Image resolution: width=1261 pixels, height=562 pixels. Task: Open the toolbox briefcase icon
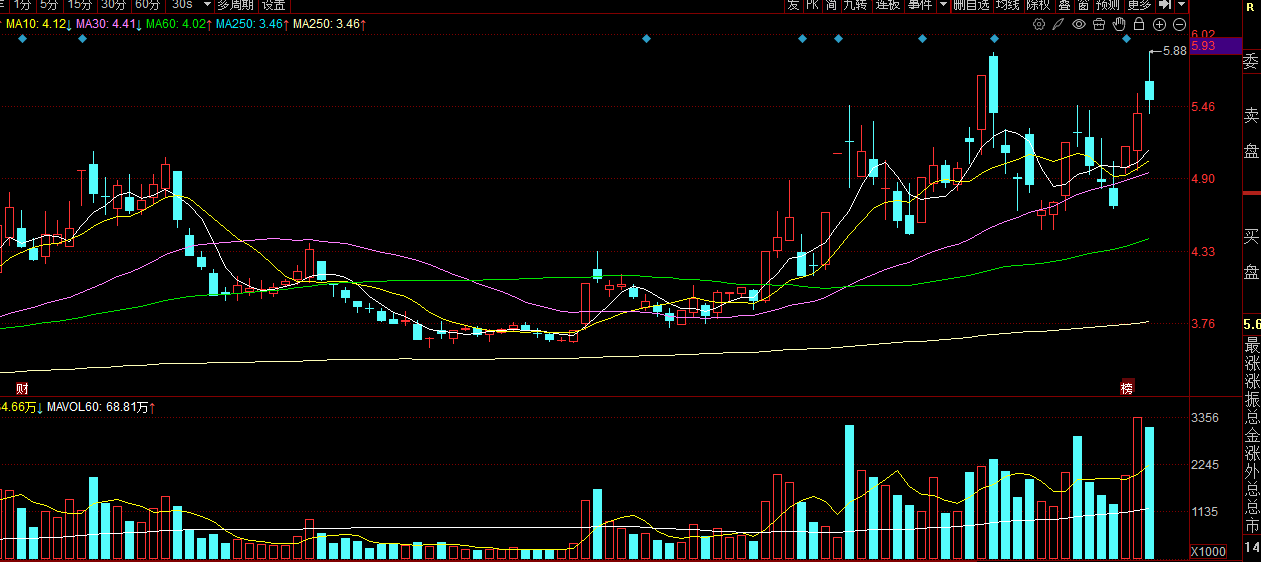point(1099,24)
